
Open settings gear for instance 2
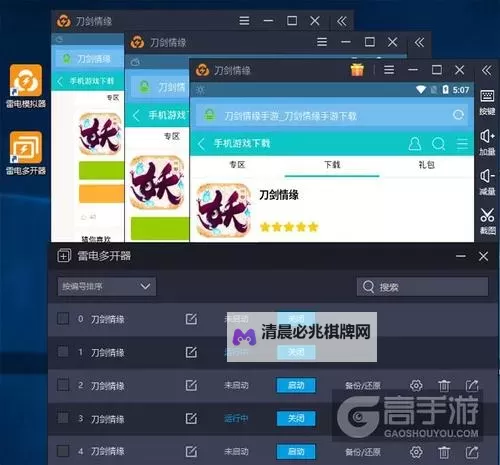416,386
